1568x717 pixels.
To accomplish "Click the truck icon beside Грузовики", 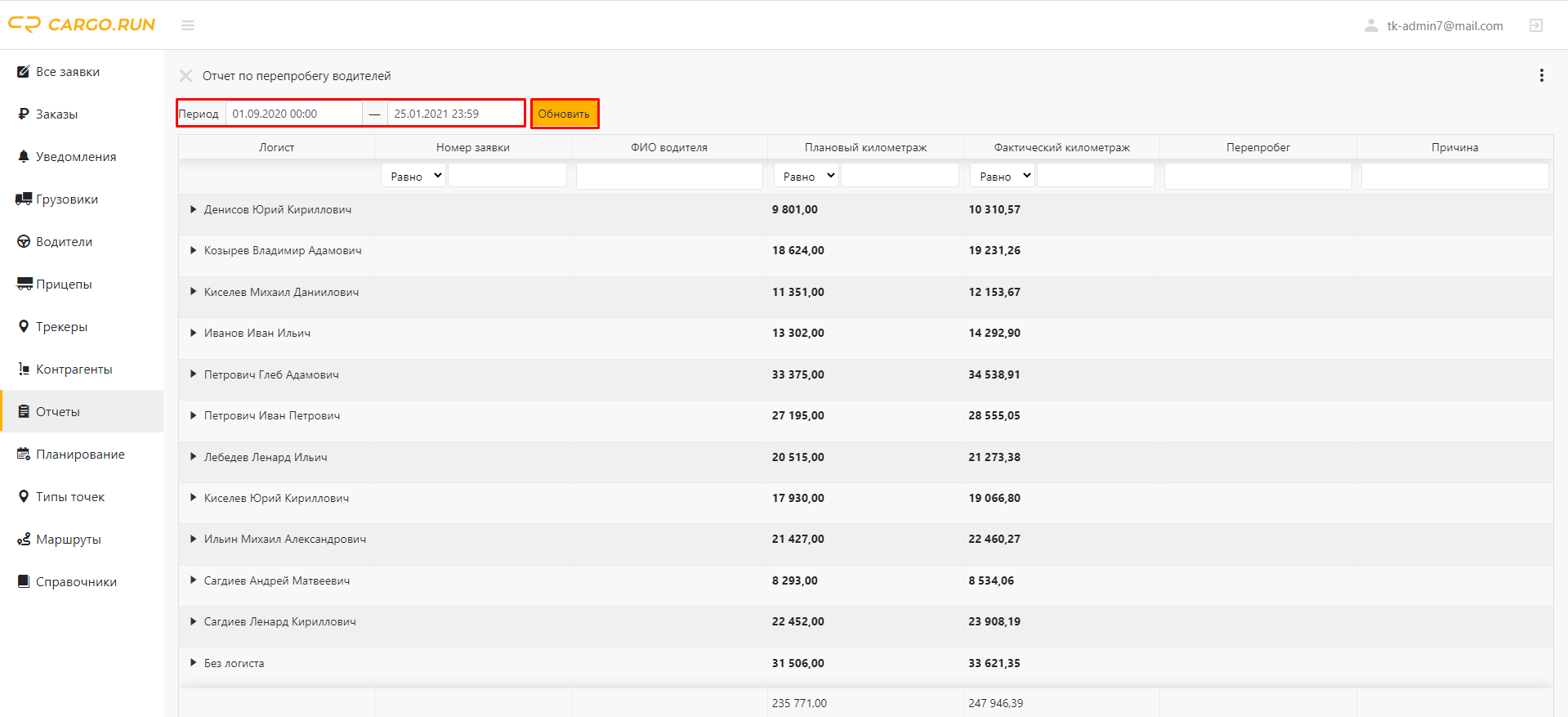I will click(x=24, y=199).
